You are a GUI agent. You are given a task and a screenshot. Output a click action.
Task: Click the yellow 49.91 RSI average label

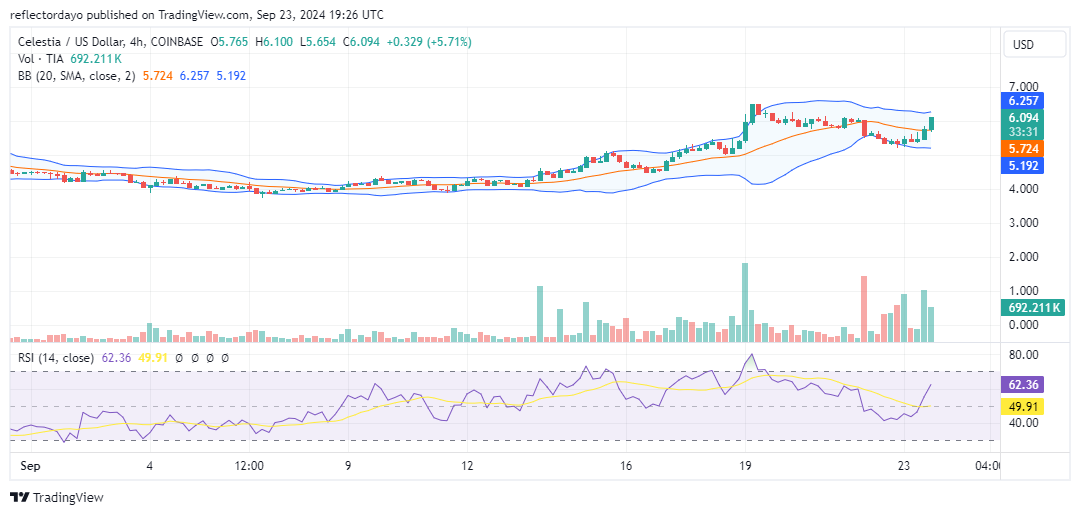[x=1024, y=406]
